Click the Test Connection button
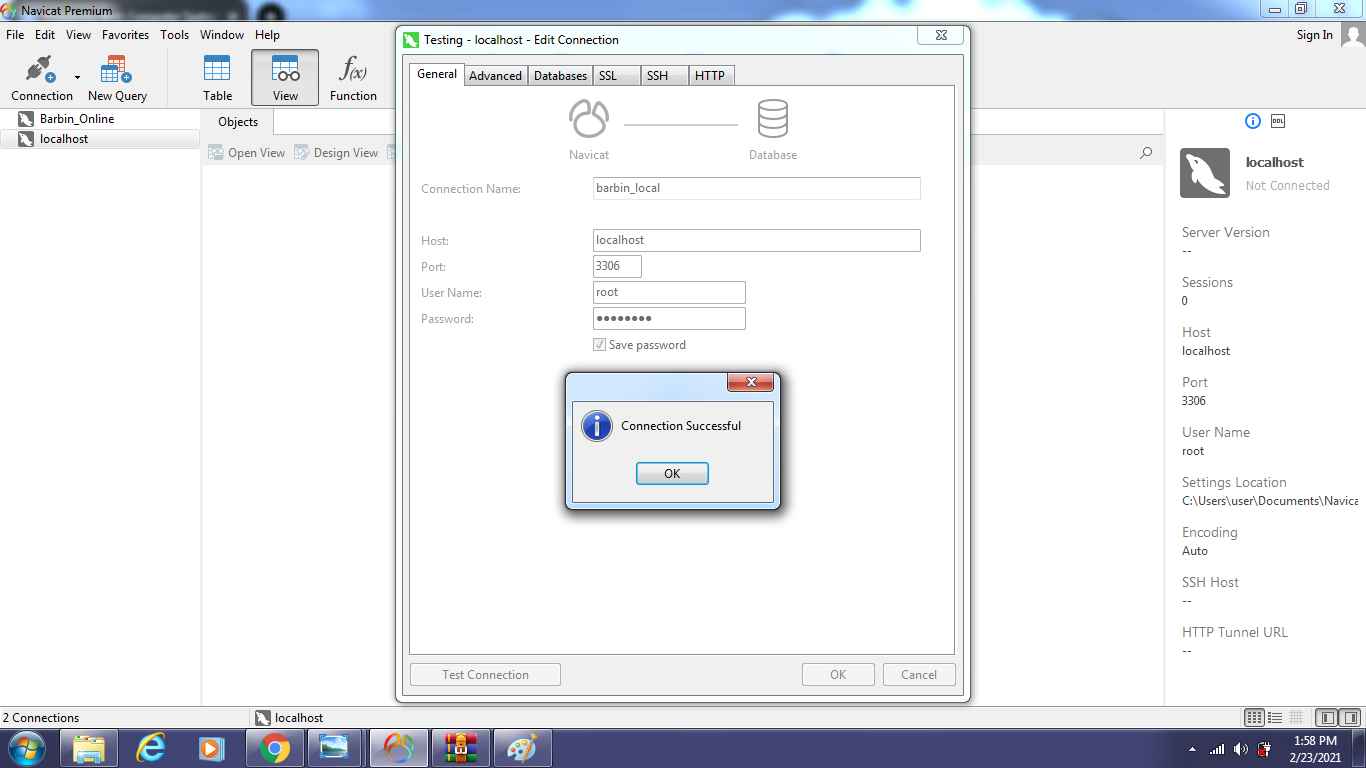1366x768 pixels. click(x=485, y=675)
